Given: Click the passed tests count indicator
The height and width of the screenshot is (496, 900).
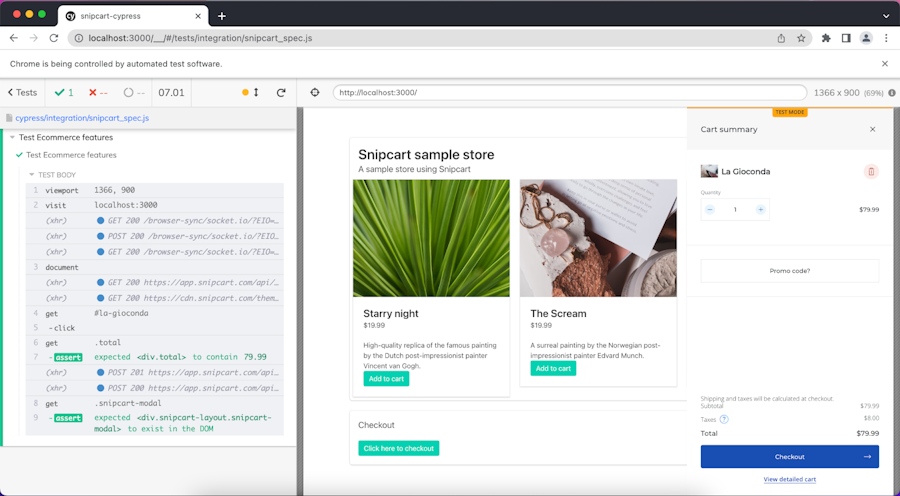Looking at the screenshot, I should [63, 92].
